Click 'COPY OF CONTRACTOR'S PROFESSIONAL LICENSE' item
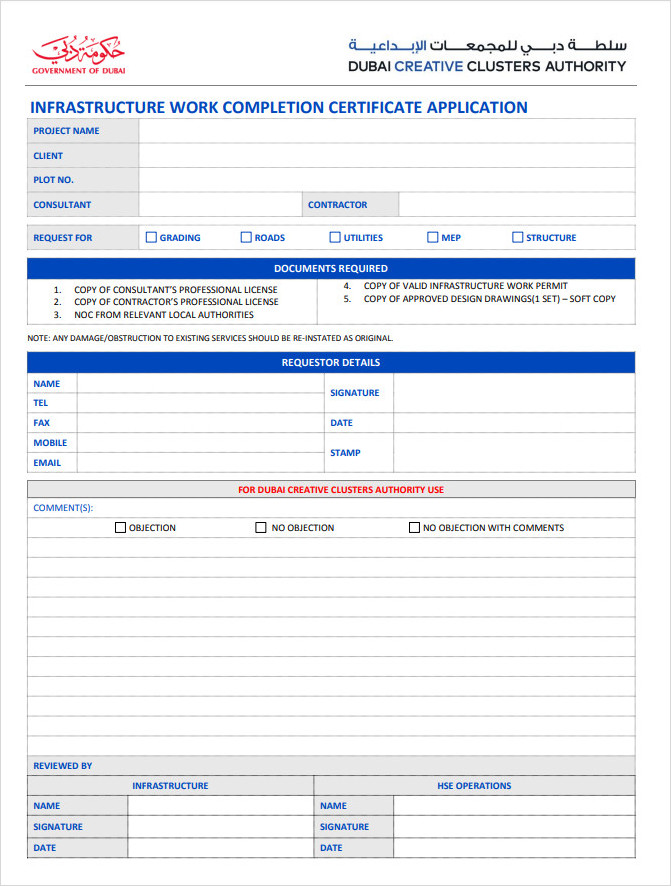 tap(176, 302)
